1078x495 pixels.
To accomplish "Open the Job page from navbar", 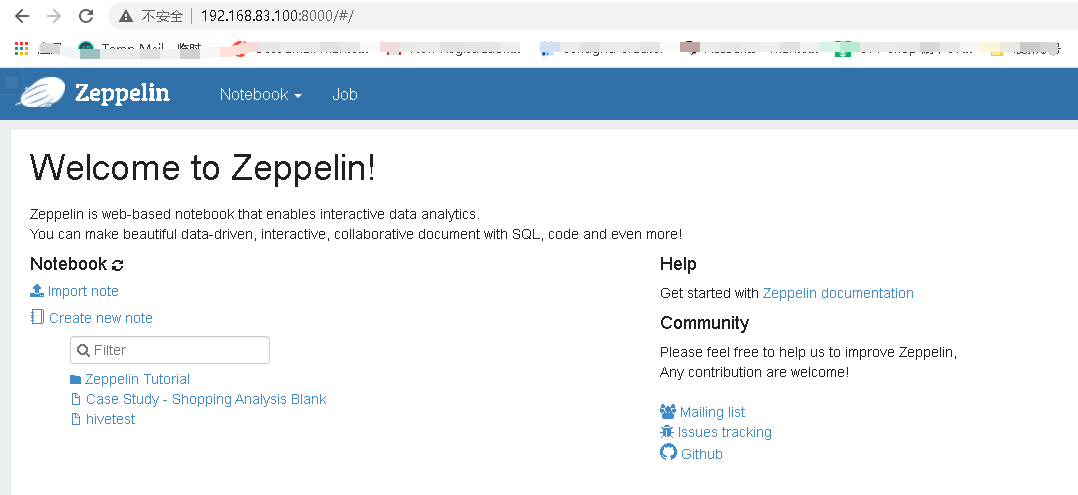I will pos(344,94).
